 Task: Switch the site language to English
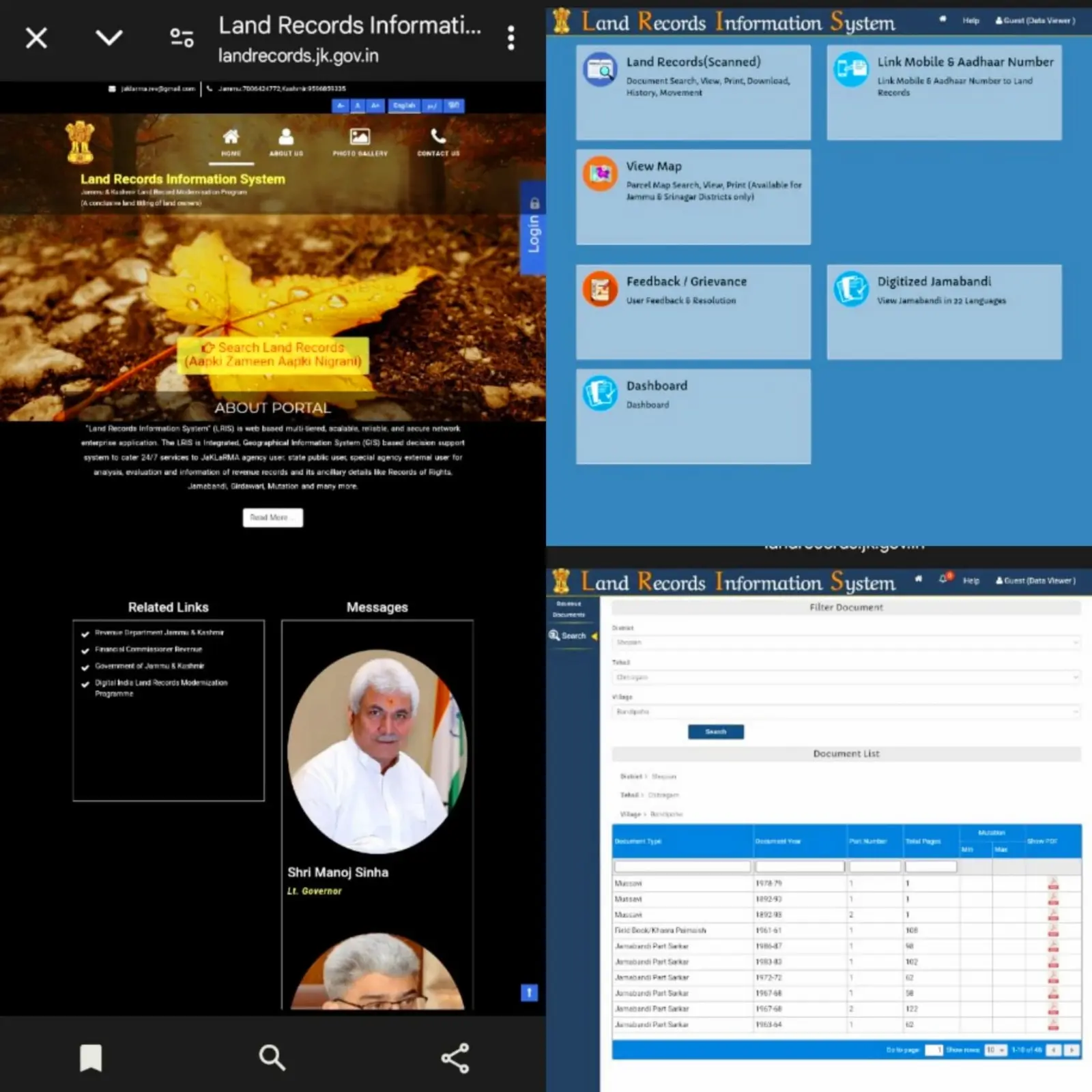(404, 106)
